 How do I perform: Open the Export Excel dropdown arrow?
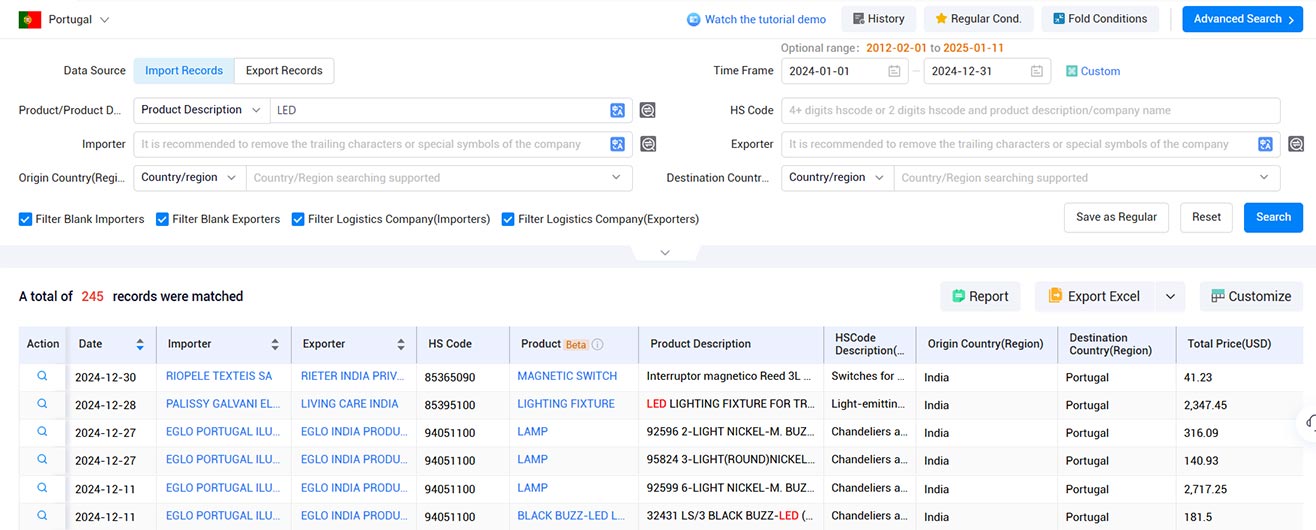click(1171, 296)
